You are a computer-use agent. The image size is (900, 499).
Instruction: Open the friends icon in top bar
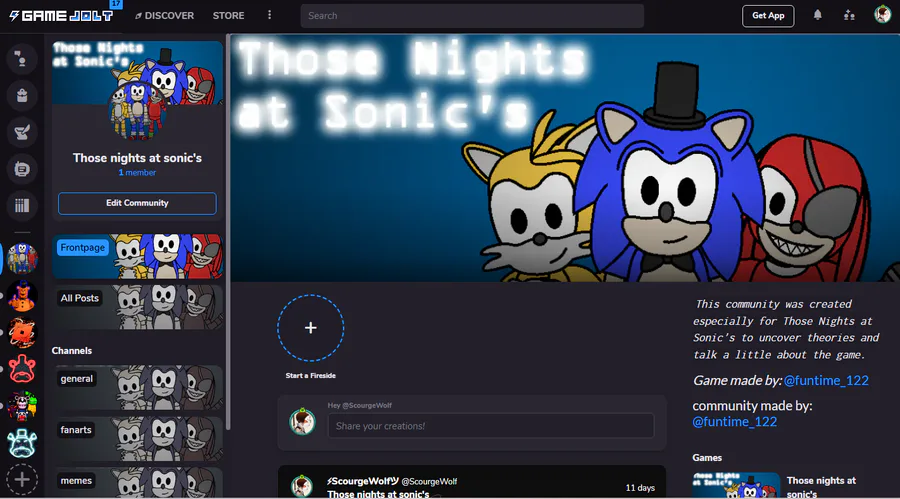pos(849,15)
